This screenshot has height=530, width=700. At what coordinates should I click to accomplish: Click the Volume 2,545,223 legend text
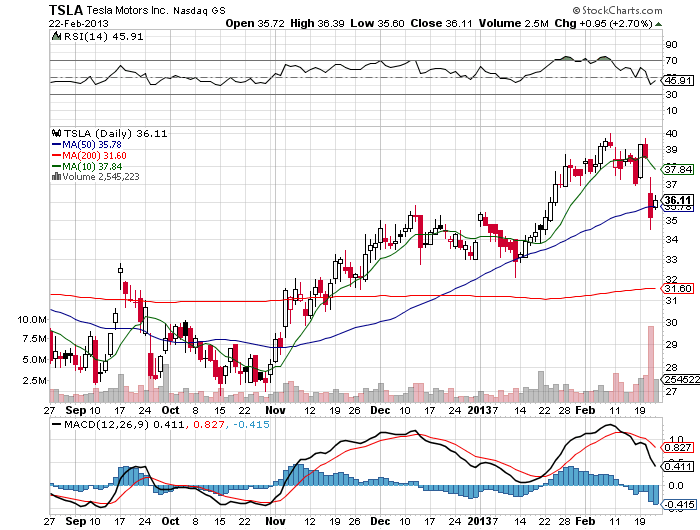(x=101, y=177)
